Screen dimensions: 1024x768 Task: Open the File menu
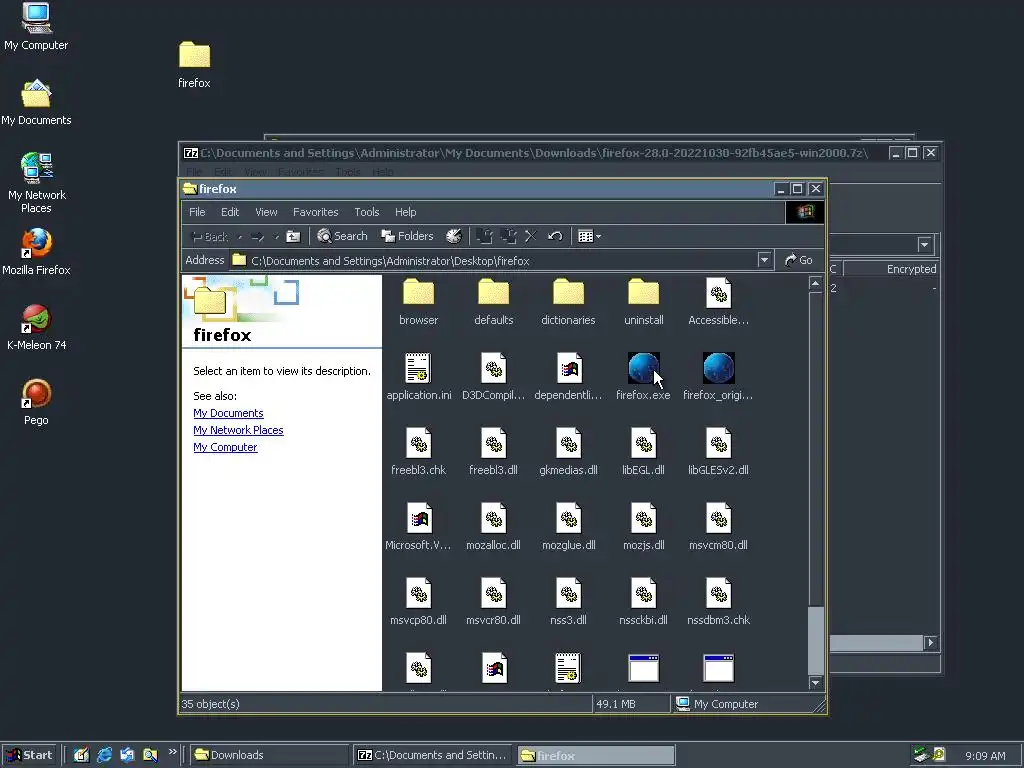tap(197, 212)
